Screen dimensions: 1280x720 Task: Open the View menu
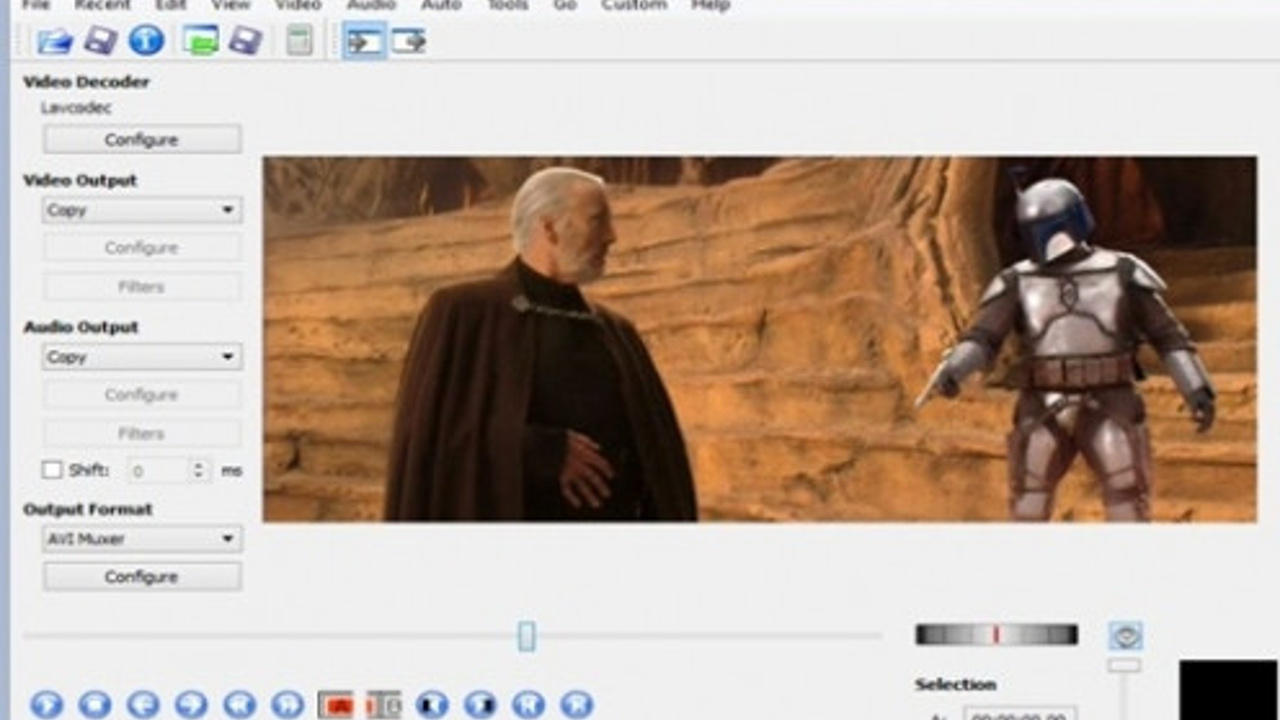[231, 5]
